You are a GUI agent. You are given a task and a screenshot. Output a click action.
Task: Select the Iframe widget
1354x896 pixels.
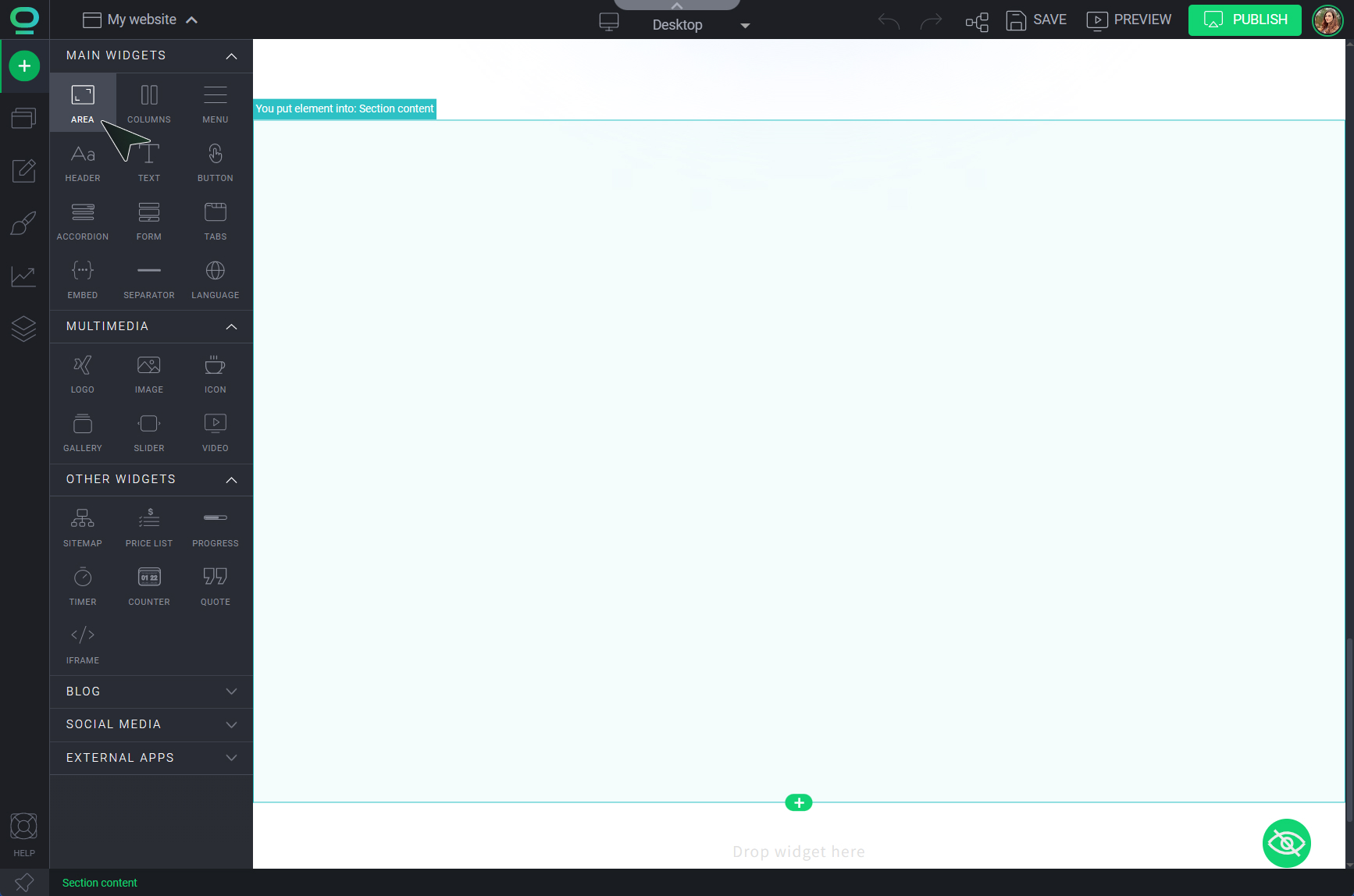[83, 645]
